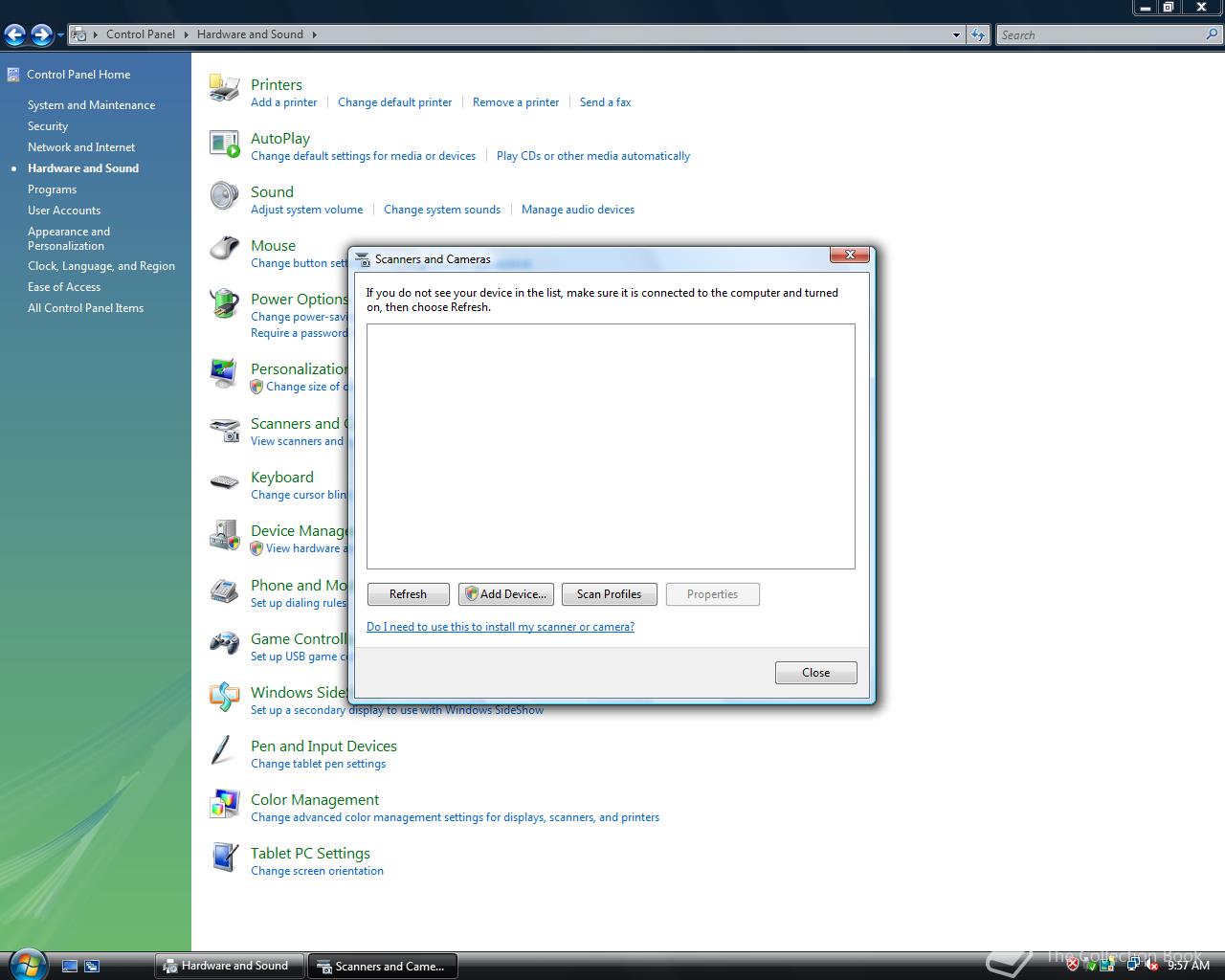Click Send a fax link

click(x=605, y=102)
